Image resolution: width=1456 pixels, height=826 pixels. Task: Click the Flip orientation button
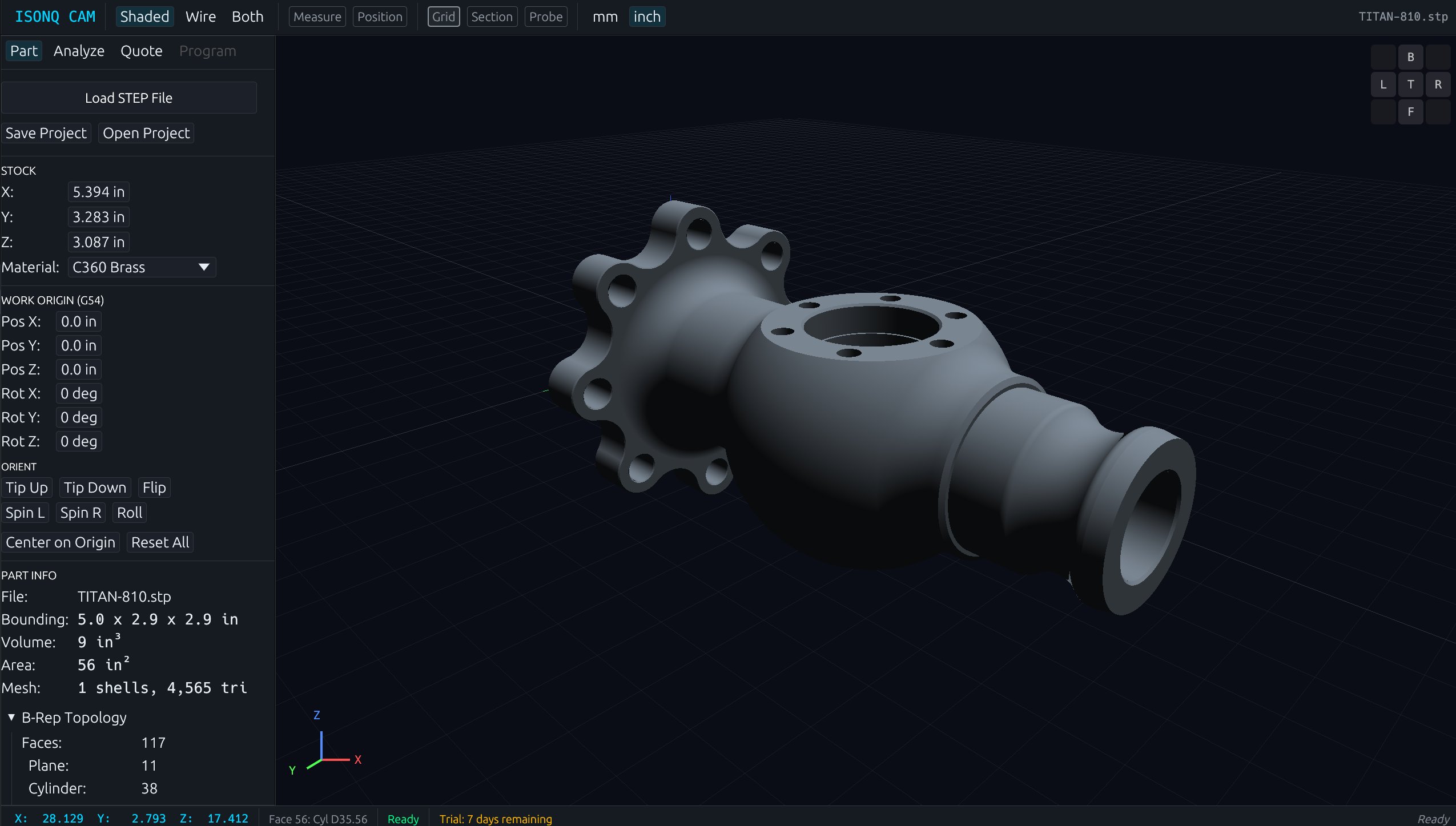pos(154,487)
